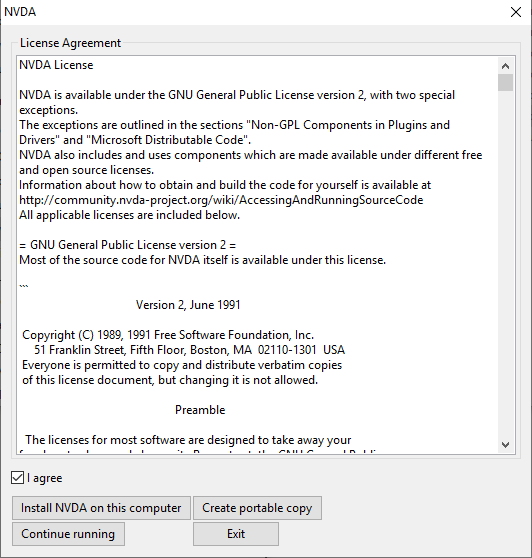This screenshot has width=532, height=558.
Task: Click the "Preamble" heading in the license
Action: point(200,410)
